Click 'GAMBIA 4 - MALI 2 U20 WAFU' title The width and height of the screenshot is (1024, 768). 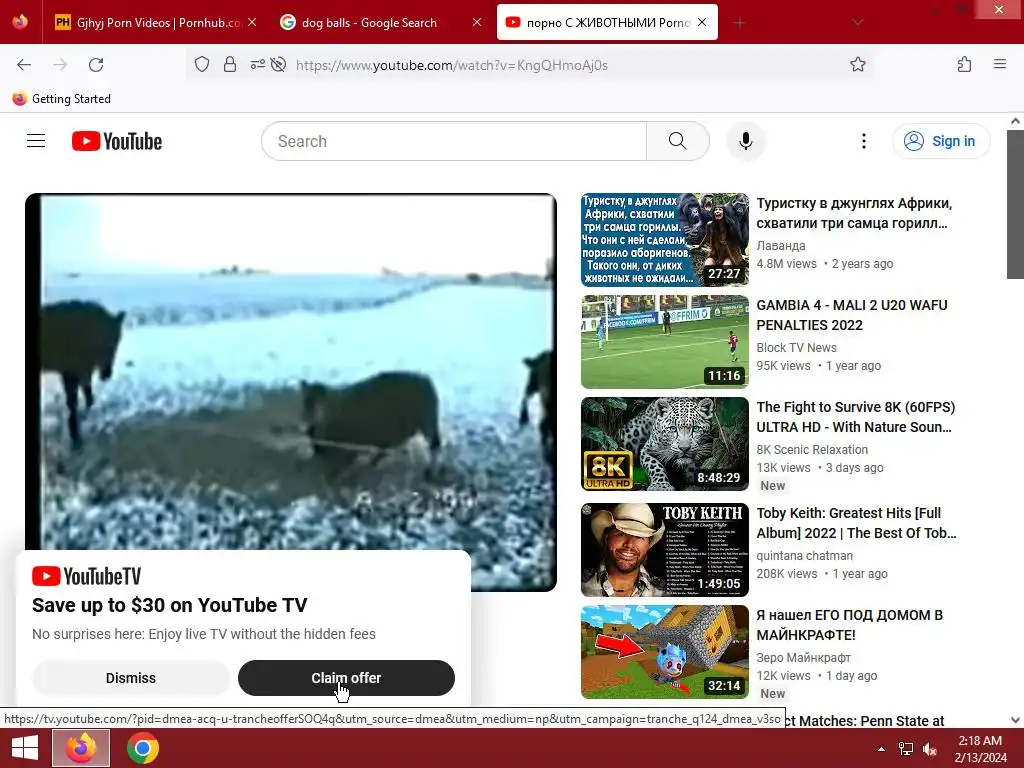852,315
